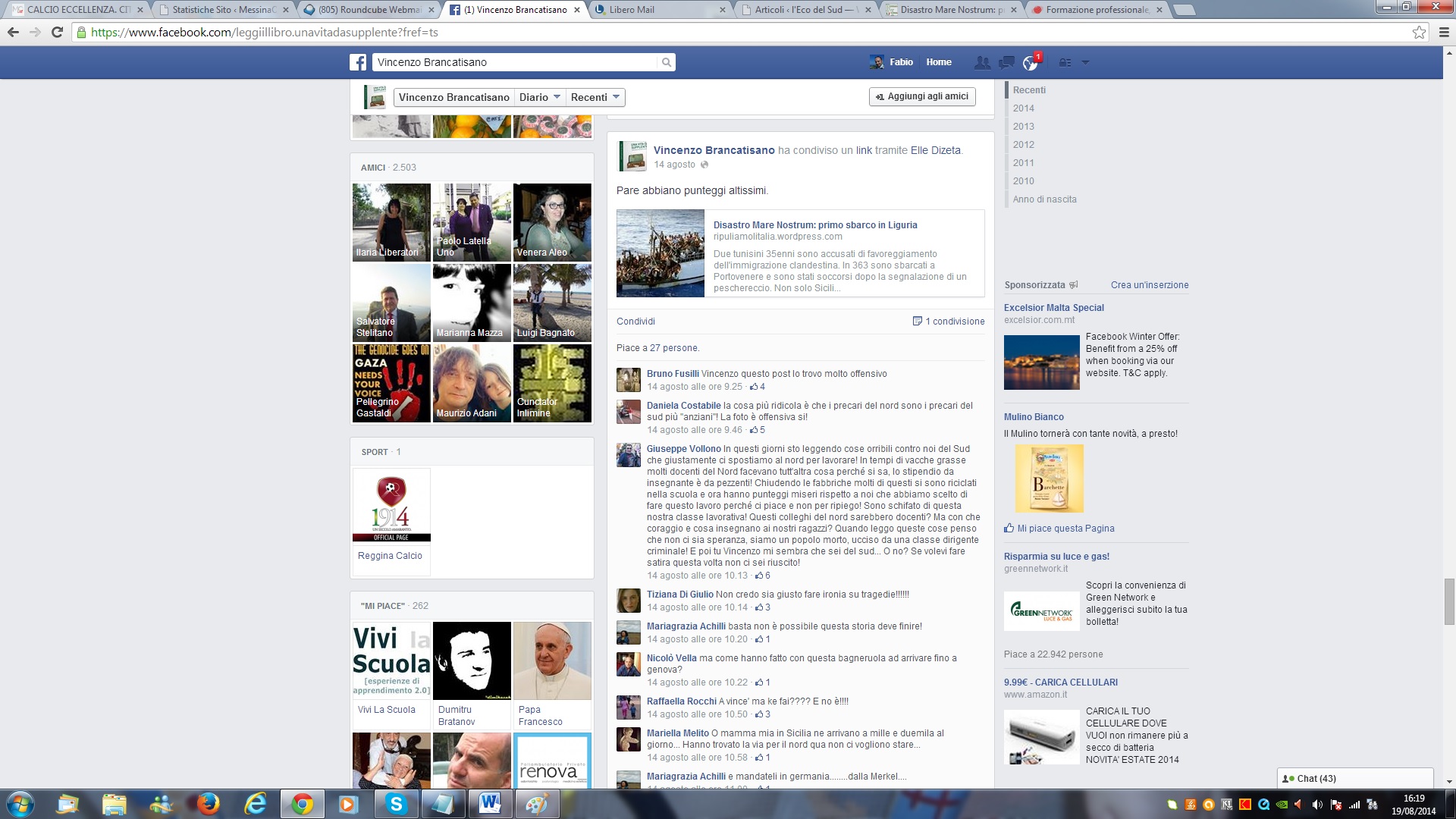Screen dimensions: 1456x819
Task: Open Fabio profile link in top bar
Action: click(x=892, y=62)
